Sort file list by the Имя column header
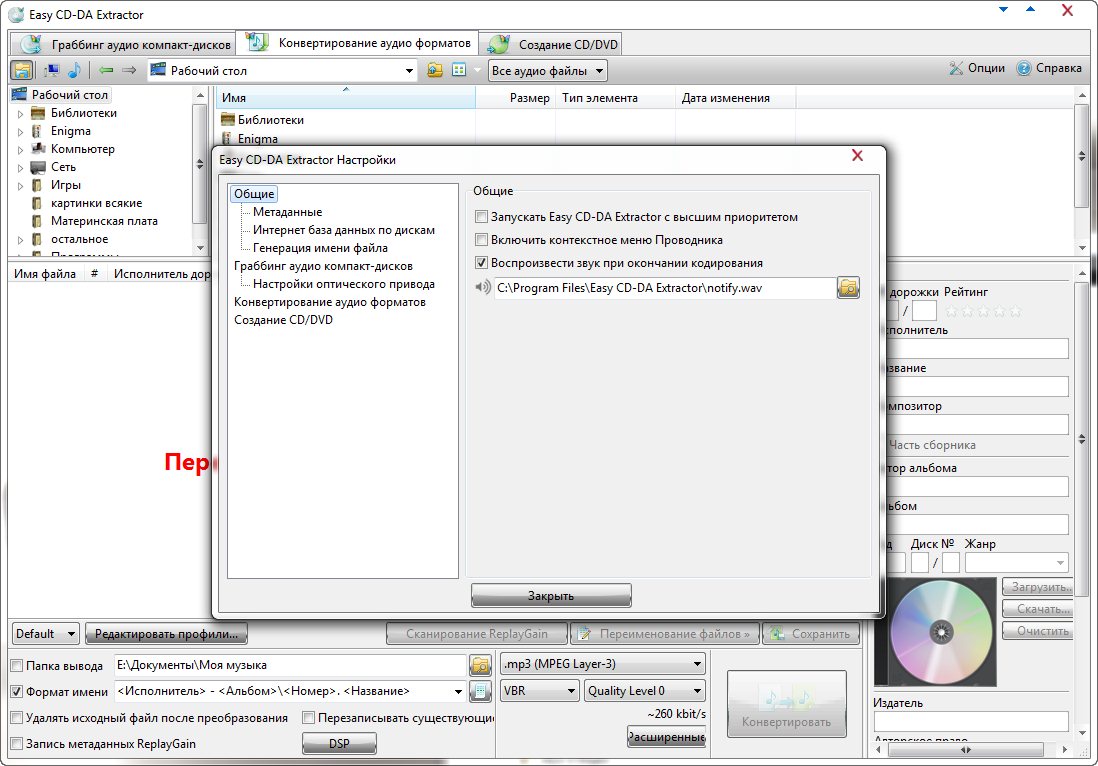 (346, 98)
